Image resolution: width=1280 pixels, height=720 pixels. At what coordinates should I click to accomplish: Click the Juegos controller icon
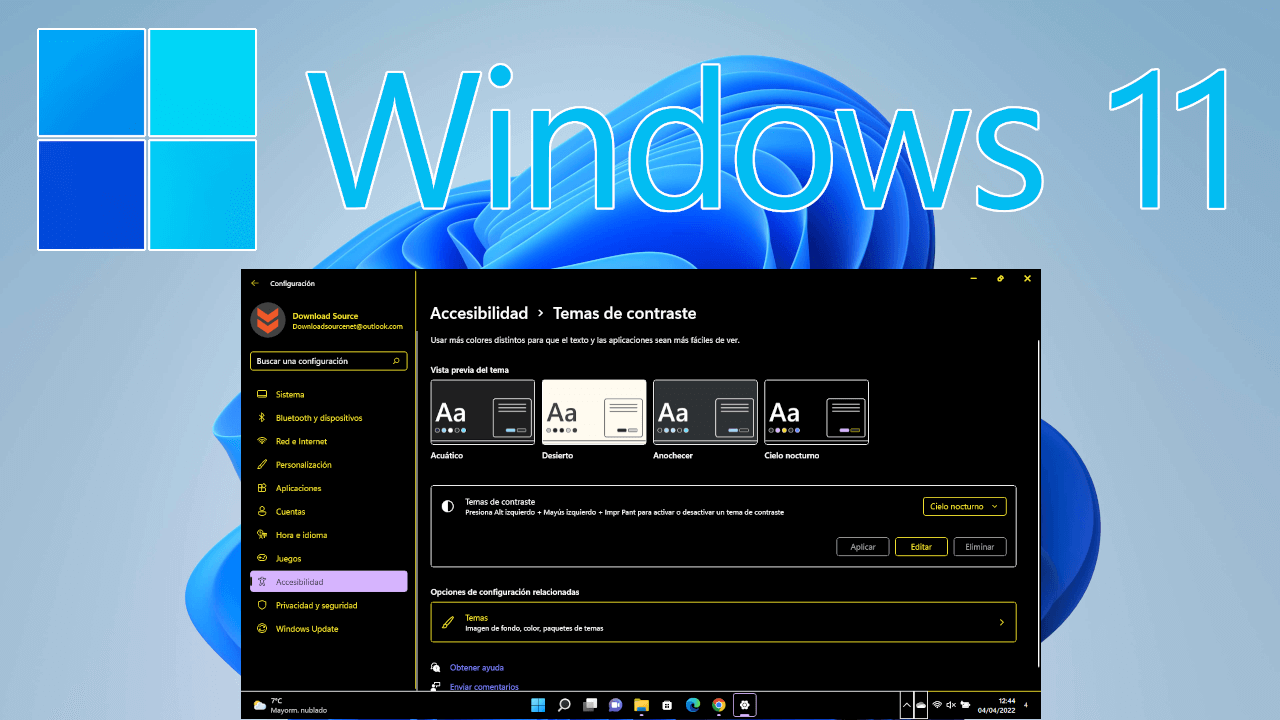tap(262, 559)
